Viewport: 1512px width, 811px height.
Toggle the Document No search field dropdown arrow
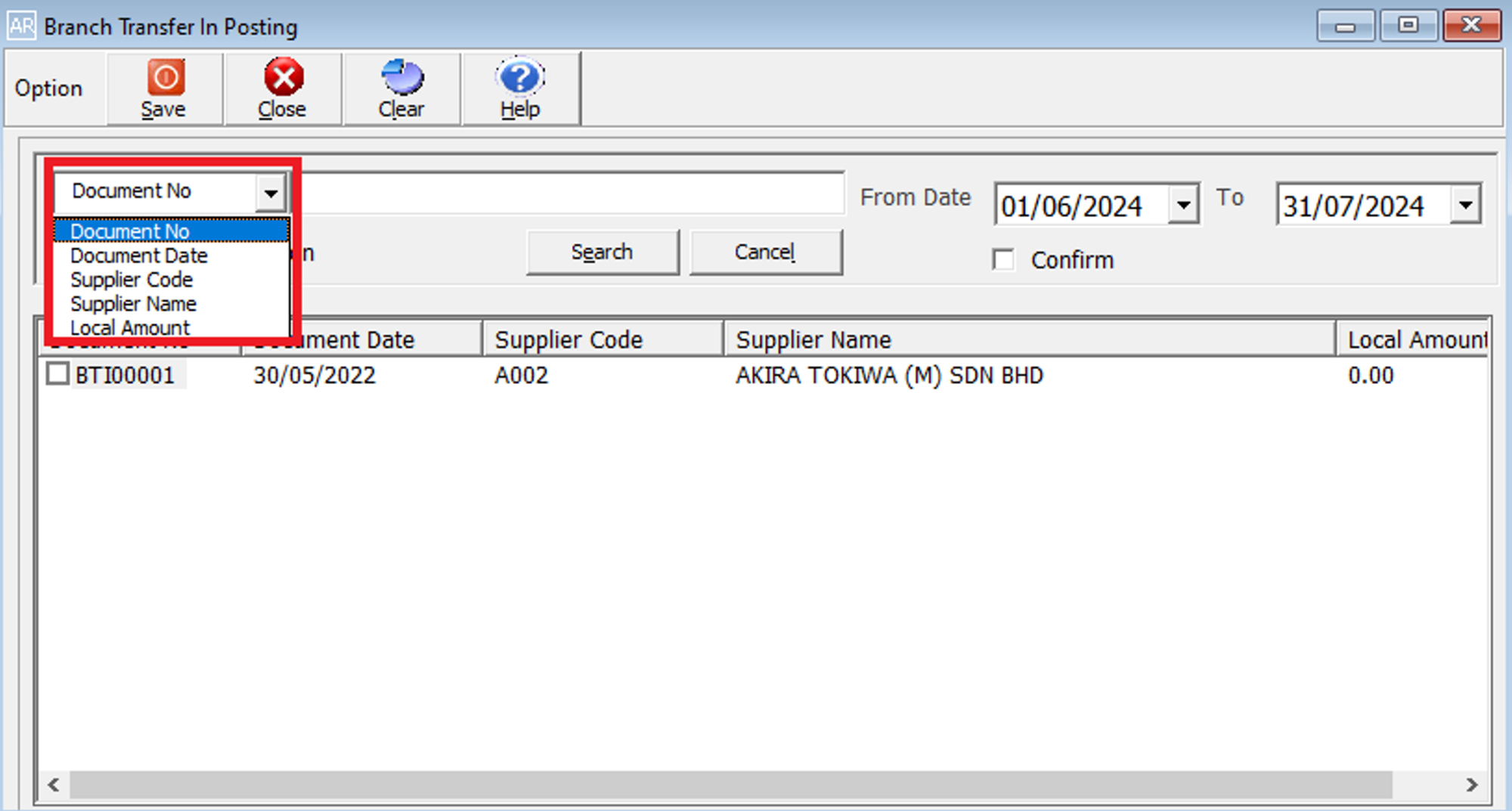271,193
